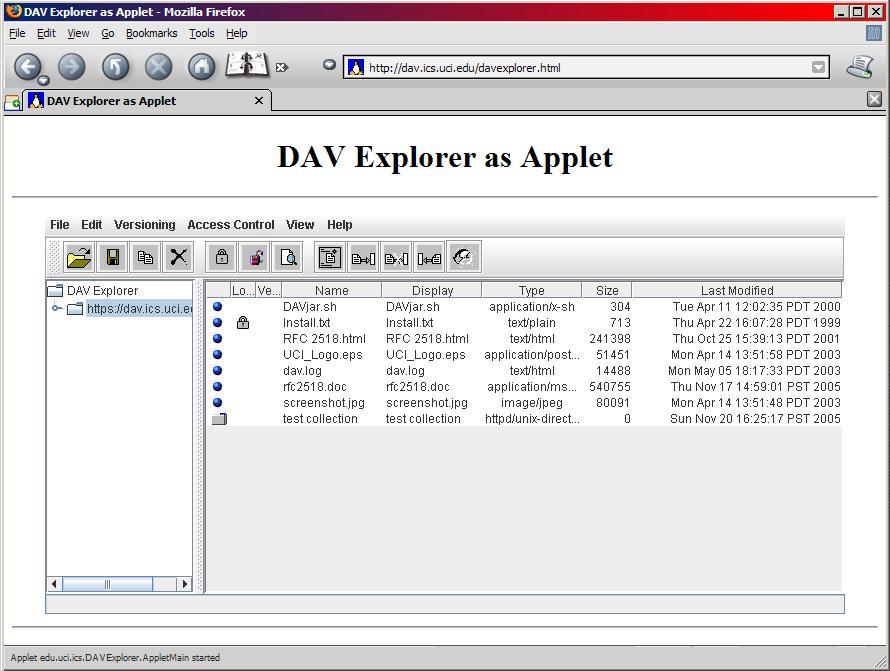The width and height of the screenshot is (890, 671).
Task: Click the Last Modified column header
Action: [737, 290]
